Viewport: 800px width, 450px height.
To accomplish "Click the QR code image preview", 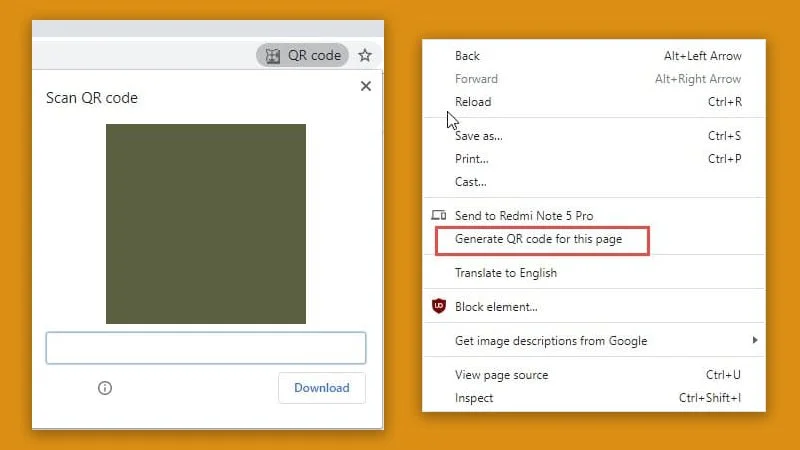I will pyautogui.click(x=206, y=224).
